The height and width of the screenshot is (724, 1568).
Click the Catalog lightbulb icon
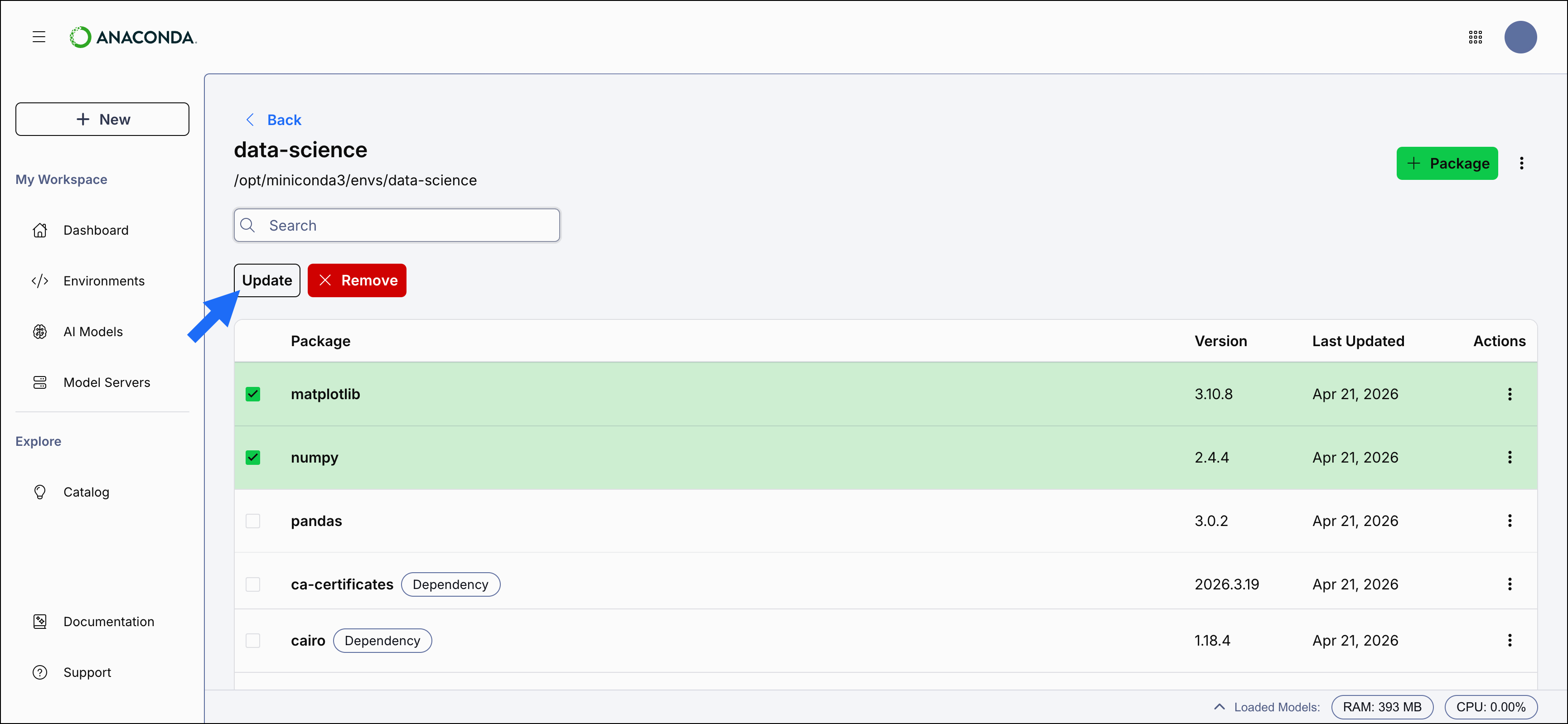pos(40,492)
